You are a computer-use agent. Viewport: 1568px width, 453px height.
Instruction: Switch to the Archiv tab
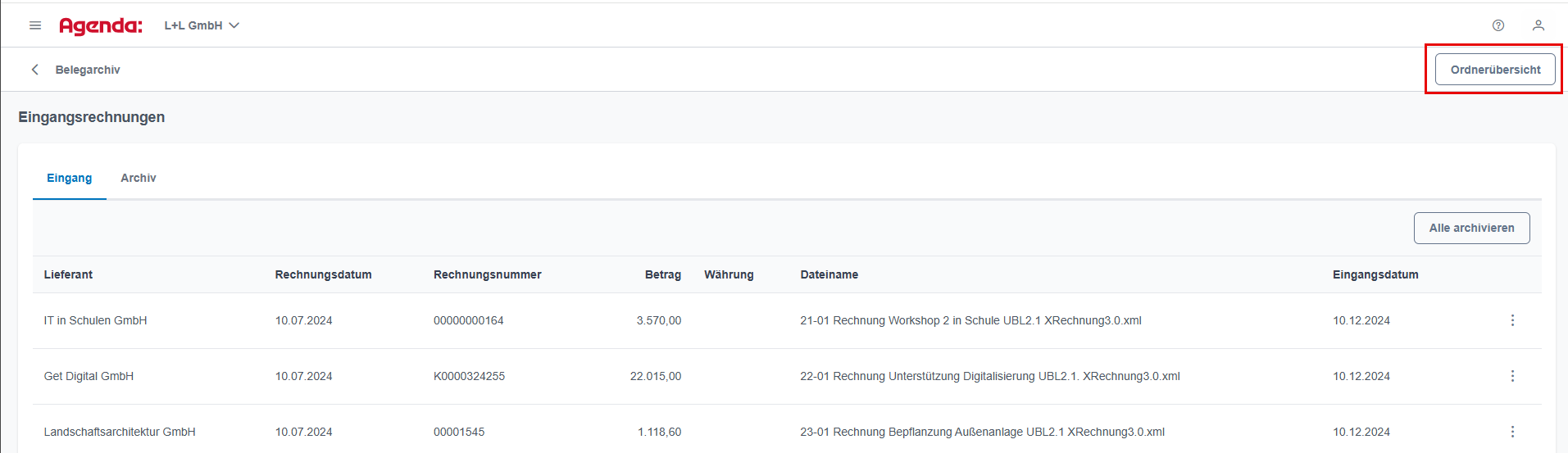139,178
